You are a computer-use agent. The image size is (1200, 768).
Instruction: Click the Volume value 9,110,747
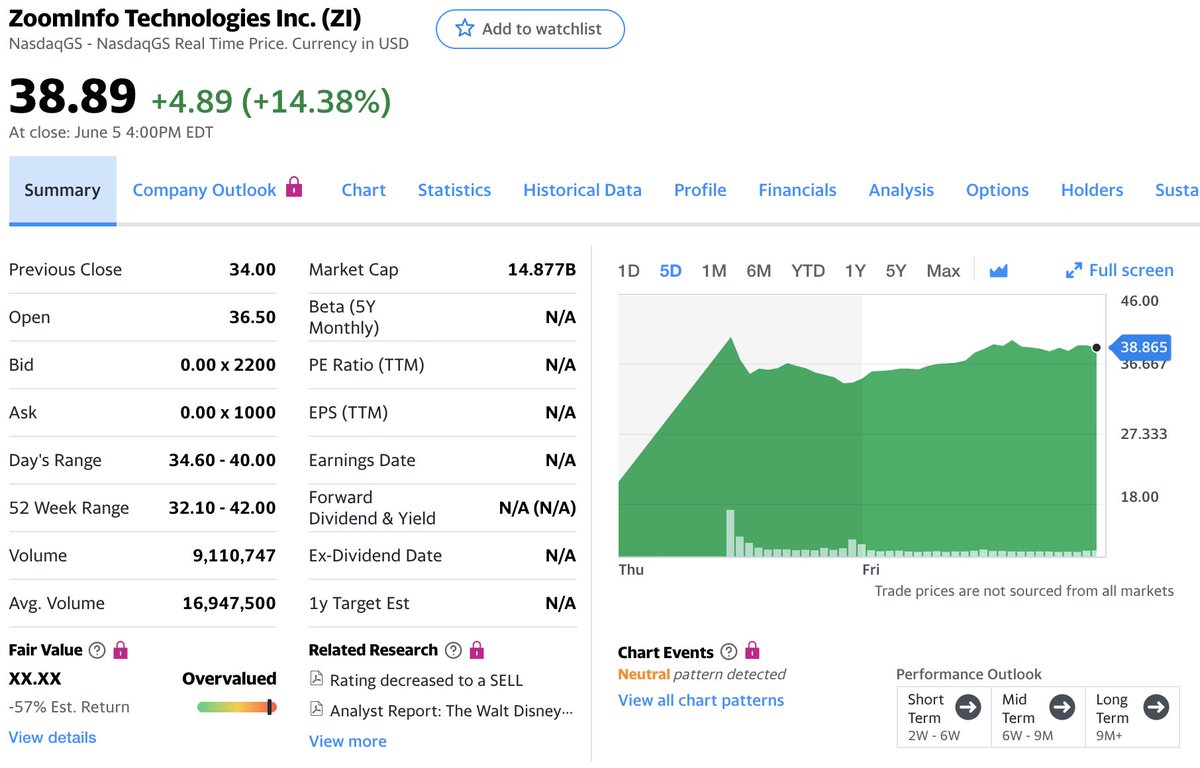coord(234,555)
